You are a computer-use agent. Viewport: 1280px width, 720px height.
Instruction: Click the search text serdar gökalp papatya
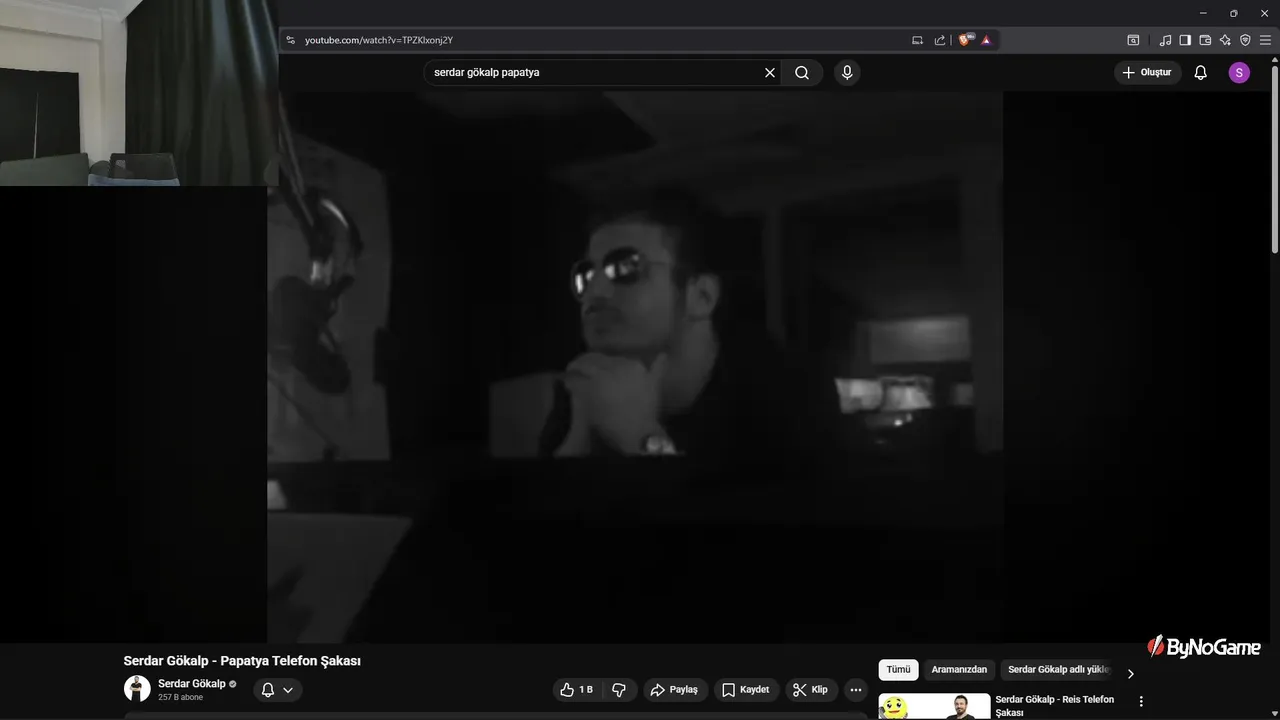[x=487, y=73]
